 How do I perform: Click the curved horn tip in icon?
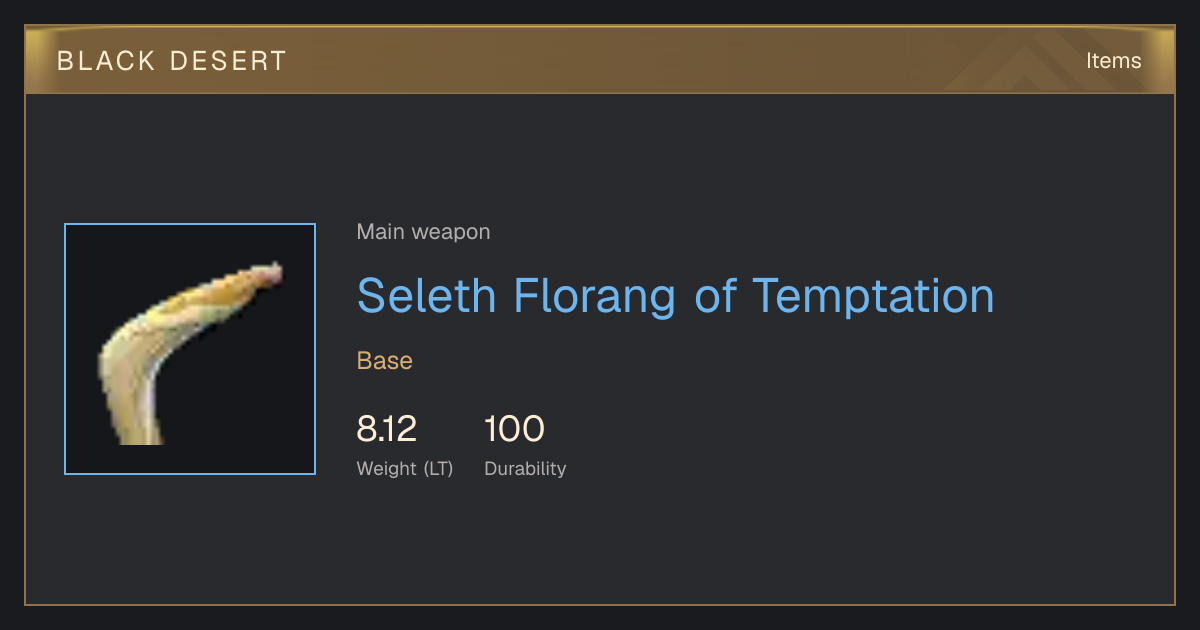point(270,273)
